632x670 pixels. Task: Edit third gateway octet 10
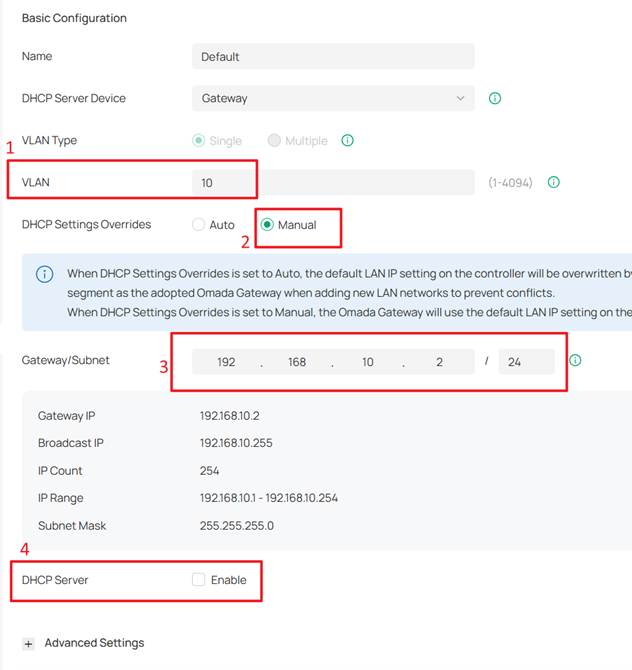368,362
